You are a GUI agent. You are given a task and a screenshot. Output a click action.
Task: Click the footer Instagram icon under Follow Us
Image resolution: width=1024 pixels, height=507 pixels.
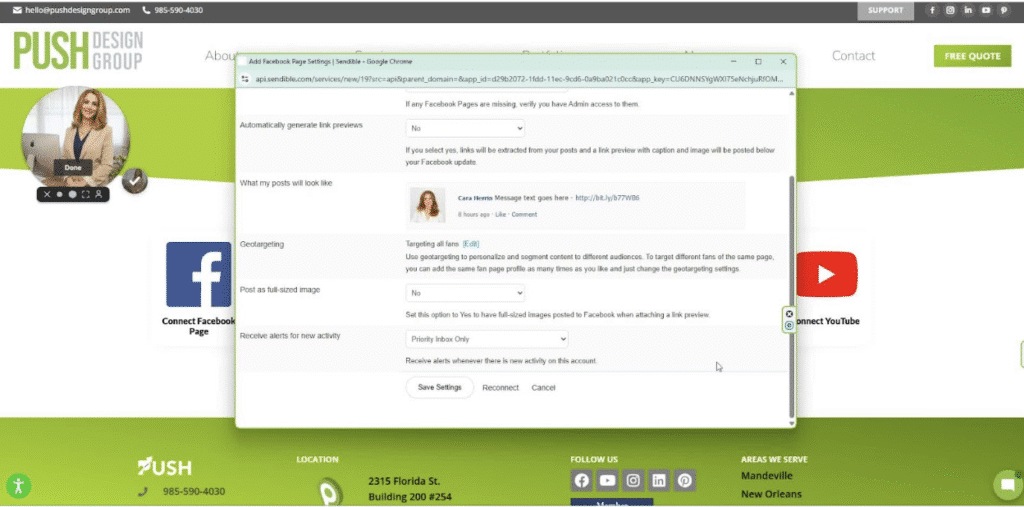tap(633, 481)
